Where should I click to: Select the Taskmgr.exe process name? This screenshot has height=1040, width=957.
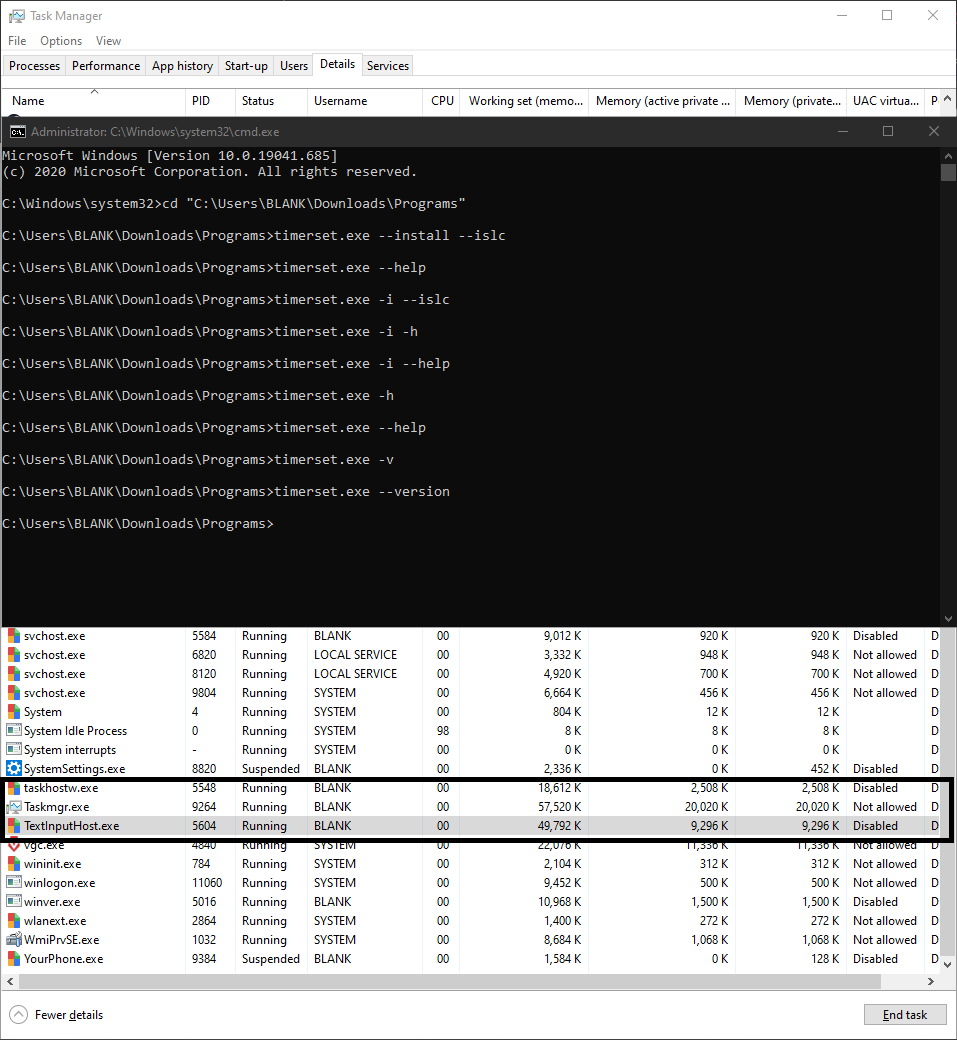(56, 807)
